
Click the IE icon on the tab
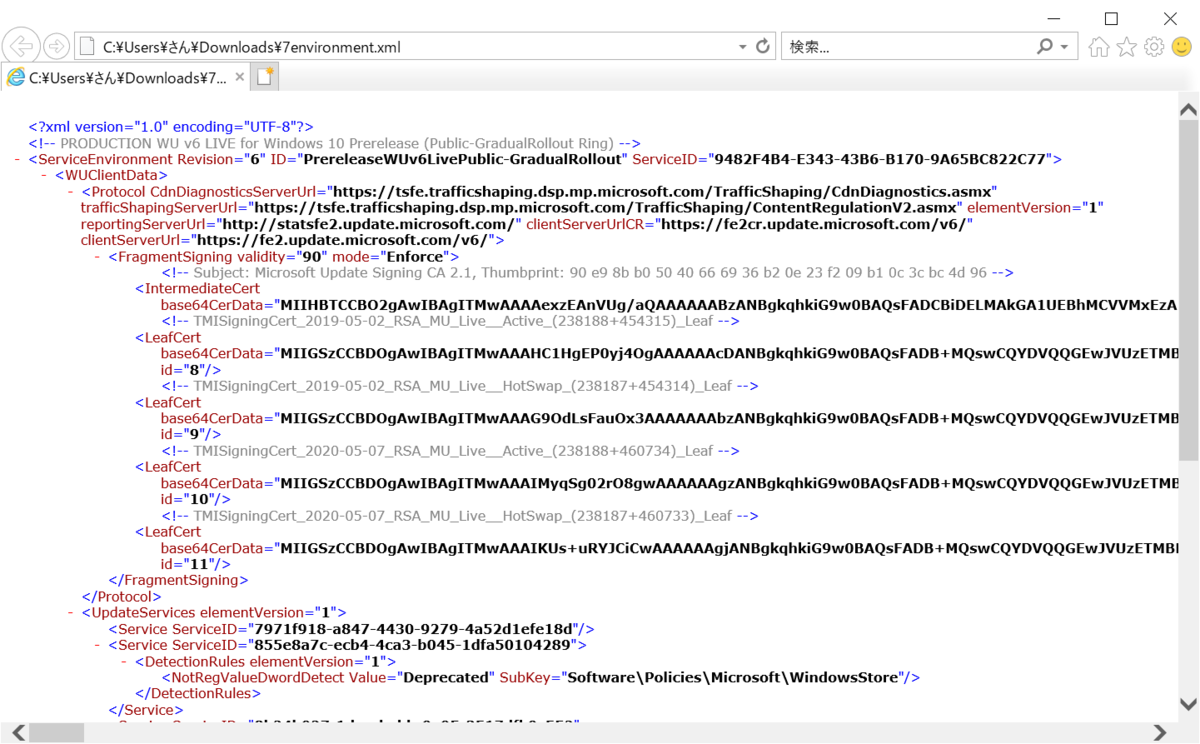16,78
